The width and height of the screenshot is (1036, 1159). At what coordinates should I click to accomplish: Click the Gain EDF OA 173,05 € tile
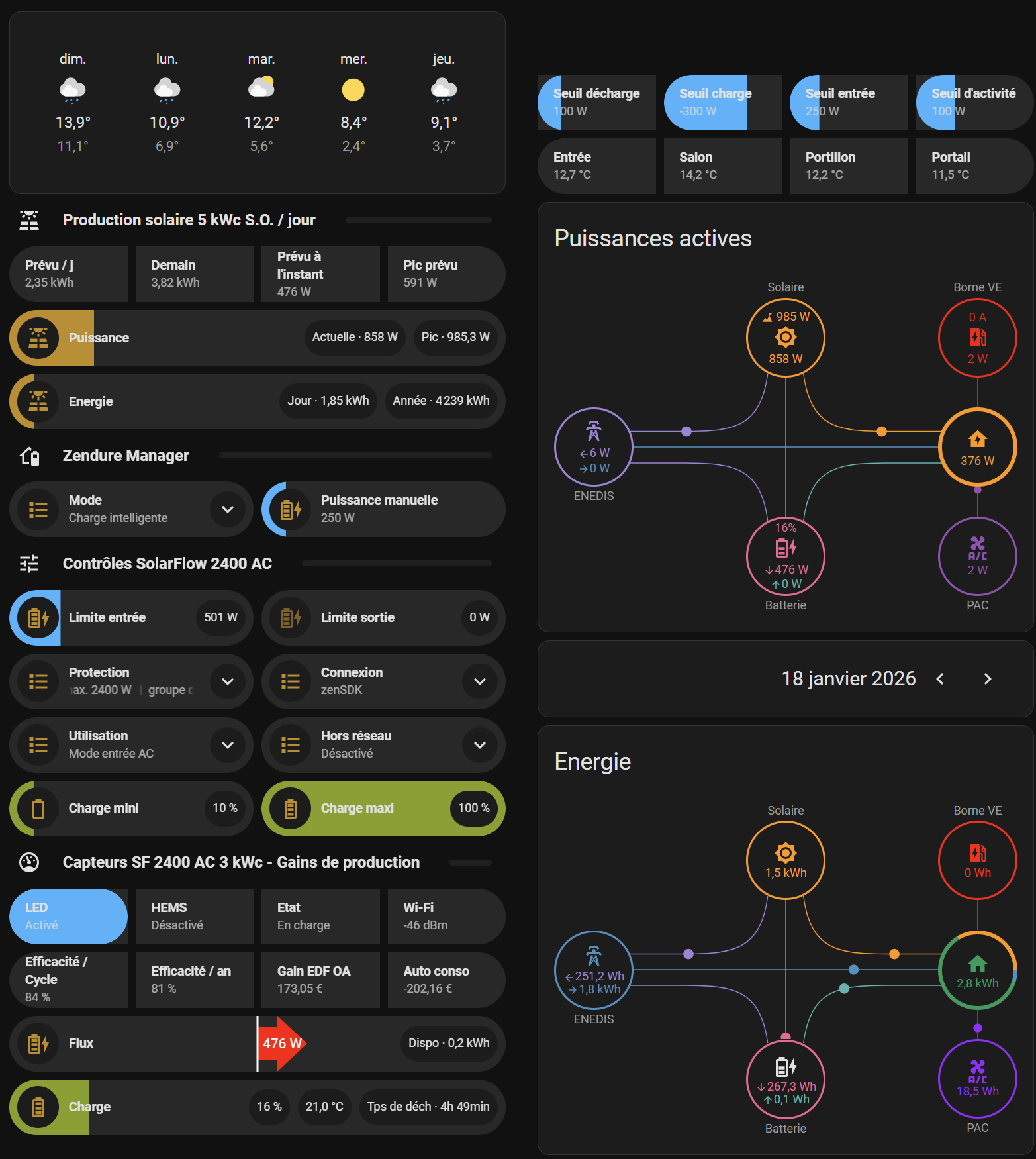tap(320, 980)
